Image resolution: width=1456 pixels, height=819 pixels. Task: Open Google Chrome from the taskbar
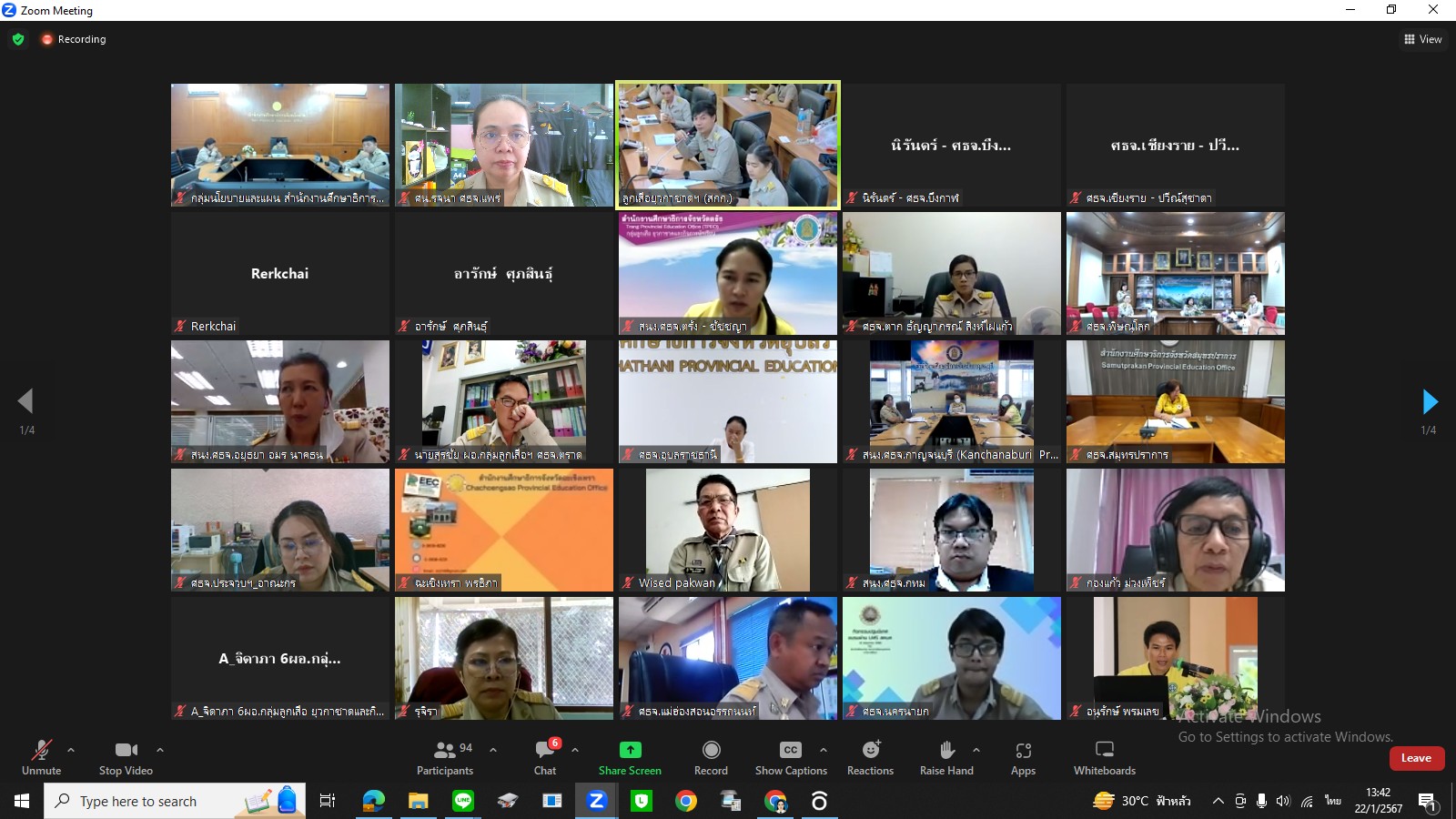(x=686, y=801)
